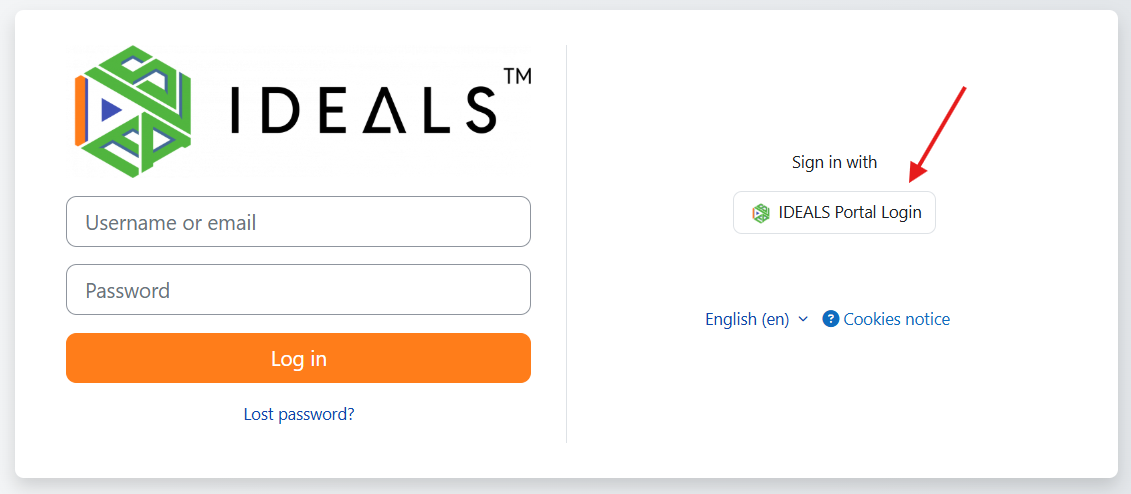
Task: Click the small hexagon icon in Portal Login button
Action: (761, 213)
